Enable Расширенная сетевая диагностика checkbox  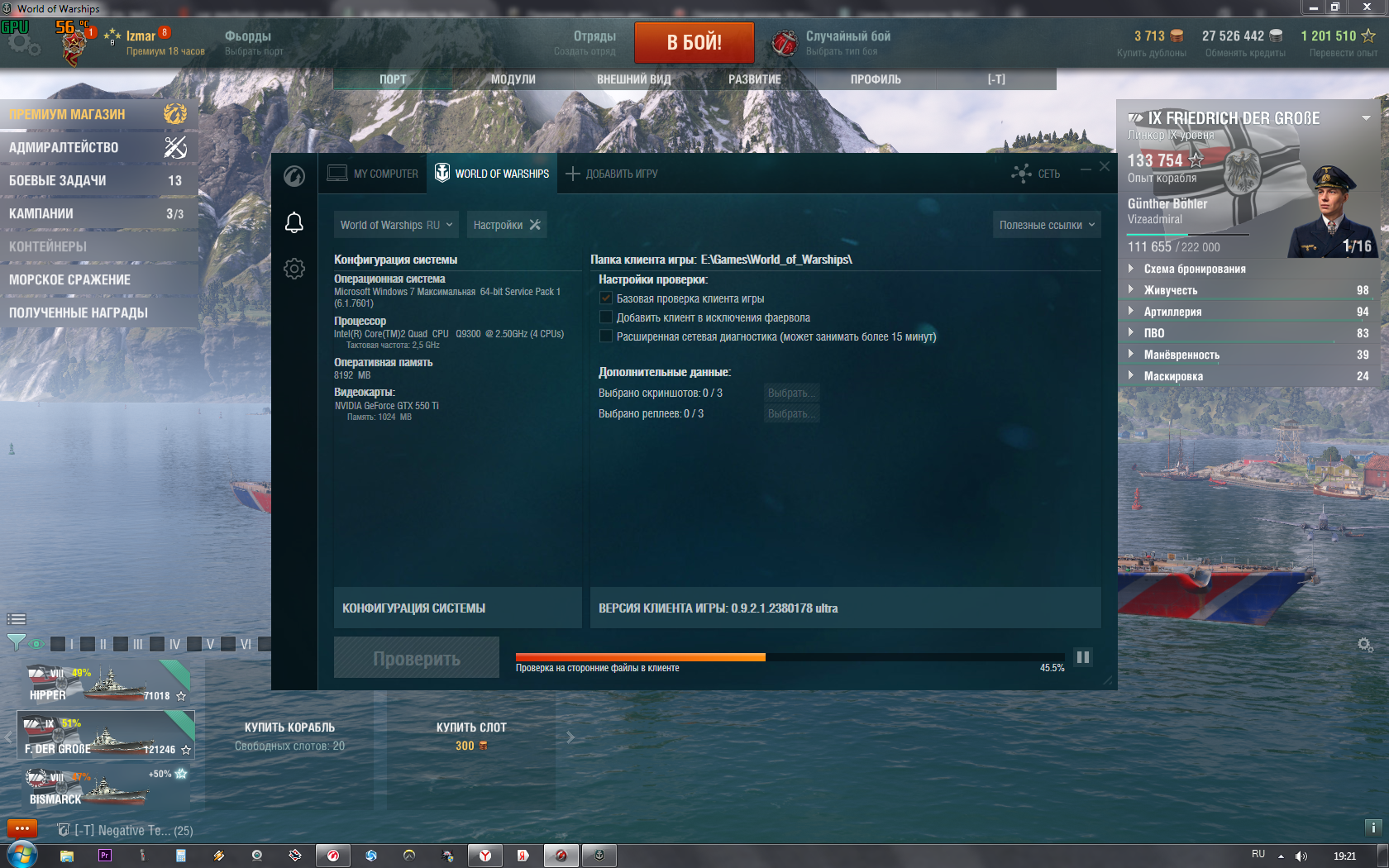(x=606, y=336)
